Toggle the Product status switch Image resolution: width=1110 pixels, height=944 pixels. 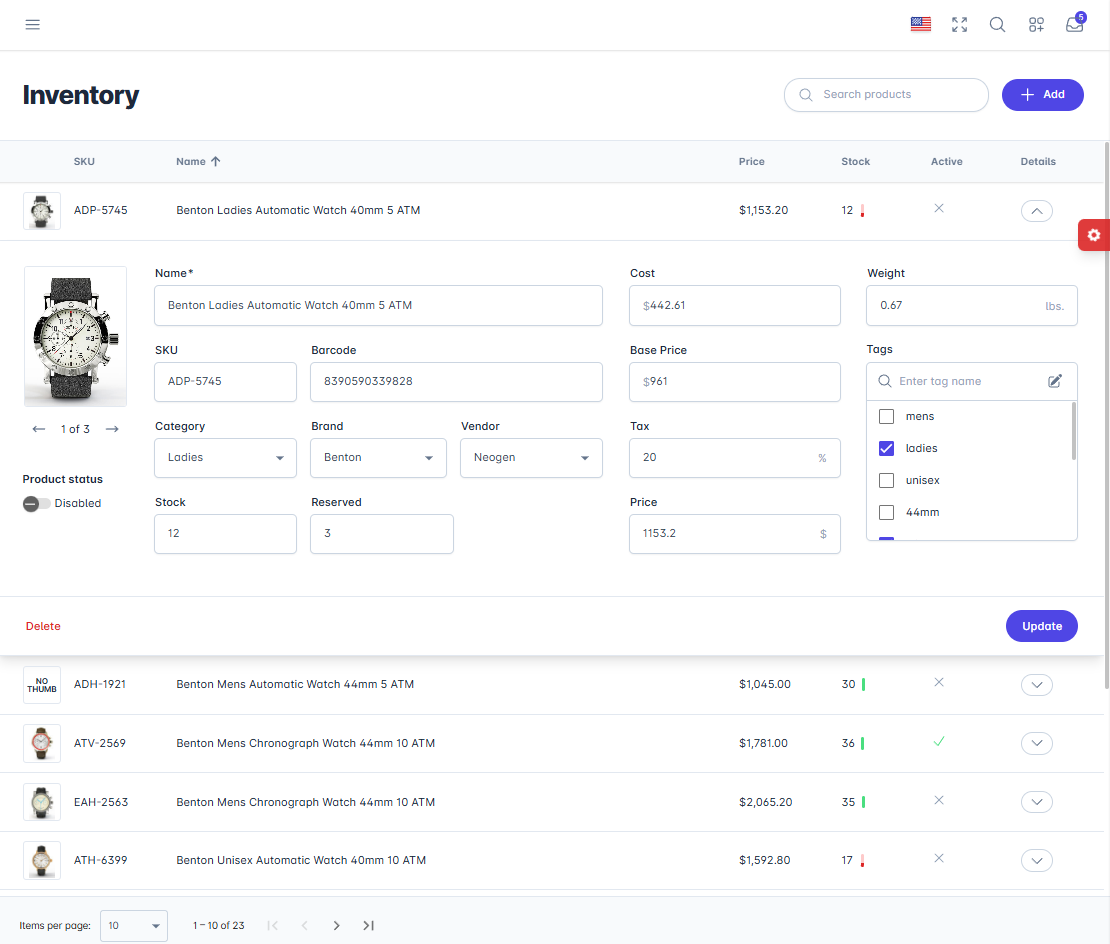coord(37,504)
